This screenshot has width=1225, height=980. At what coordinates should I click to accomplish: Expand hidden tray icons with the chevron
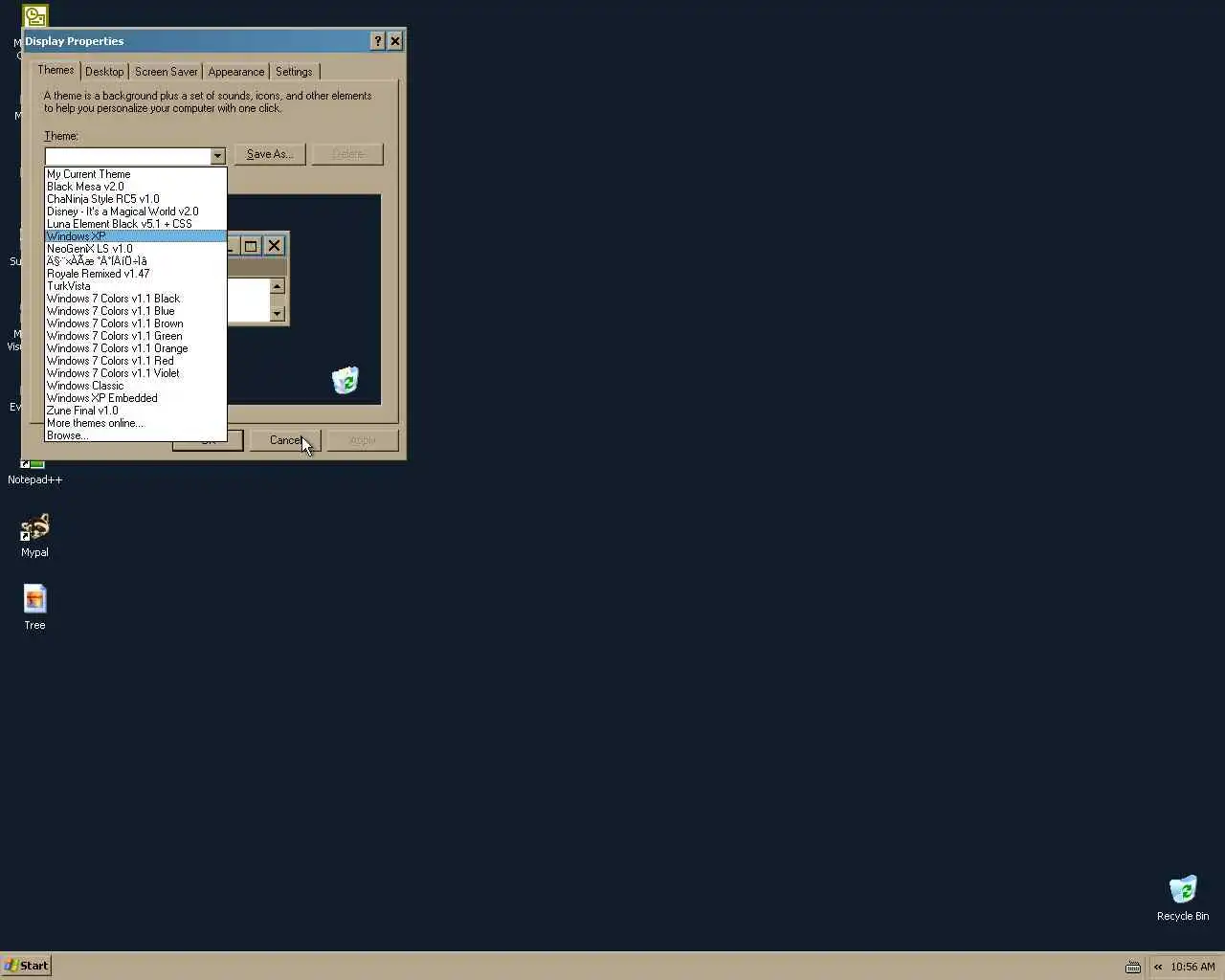1158,967
